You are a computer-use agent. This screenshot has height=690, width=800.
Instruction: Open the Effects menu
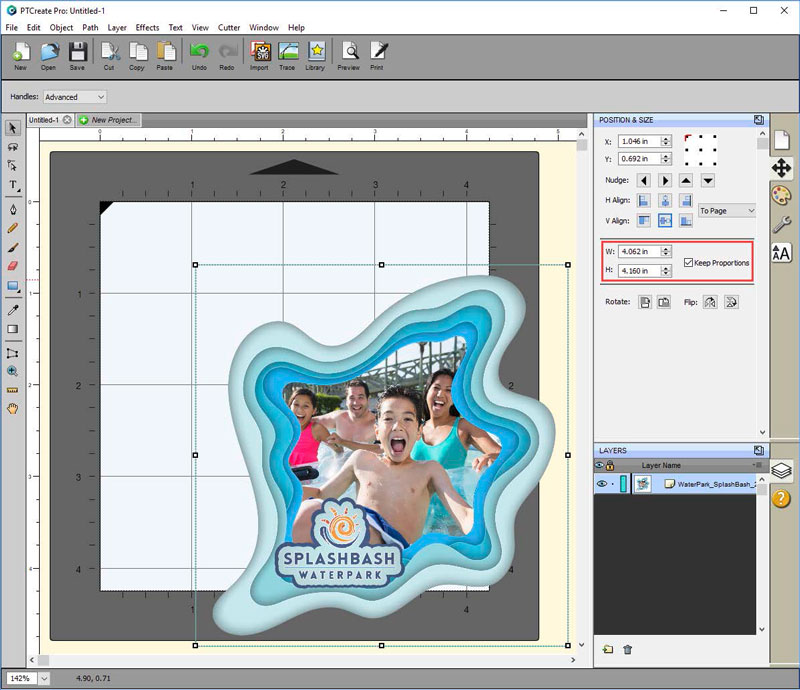click(147, 28)
